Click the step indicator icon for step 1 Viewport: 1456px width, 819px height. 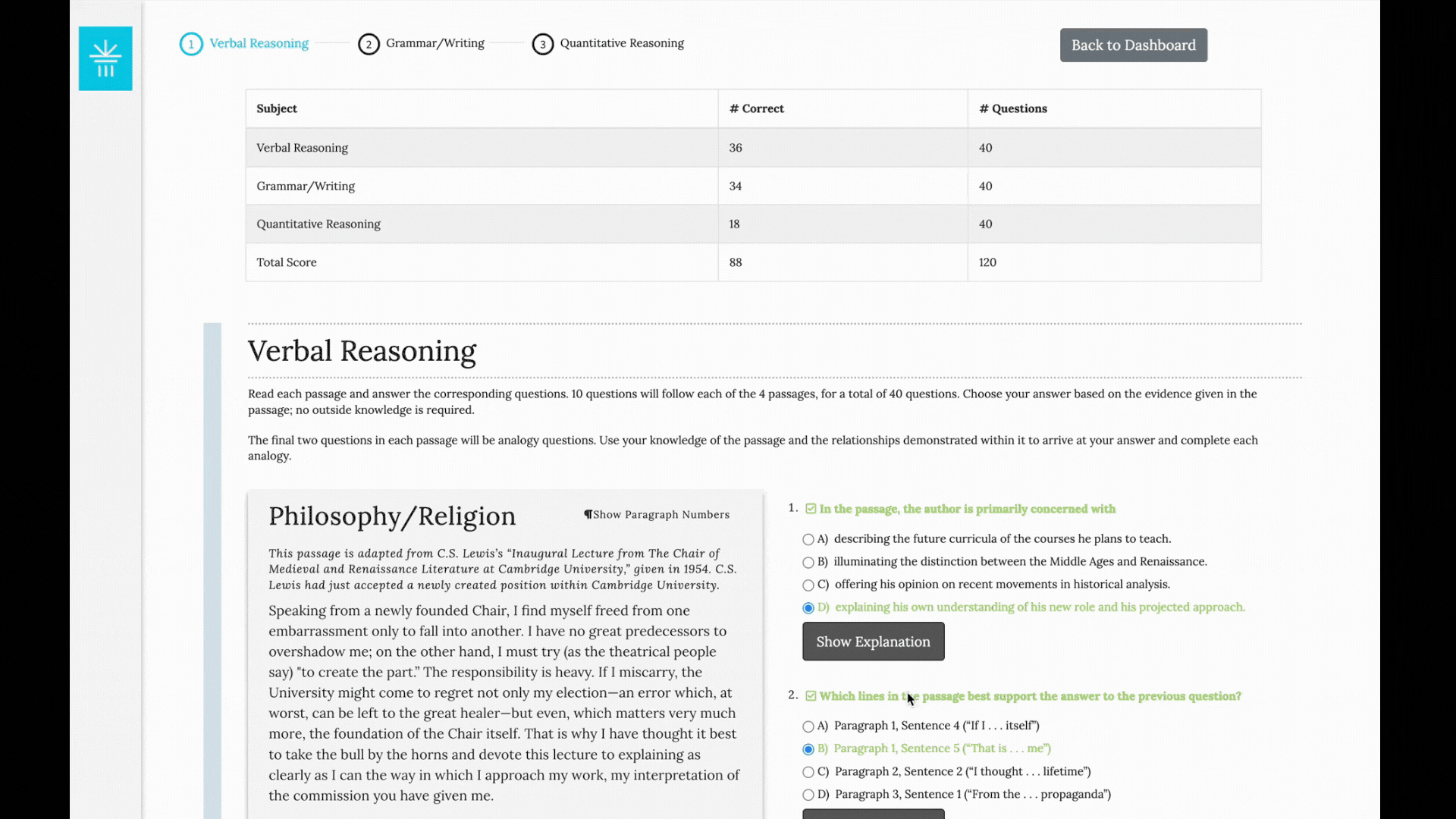pyautogui.click(x=191, y=43)
